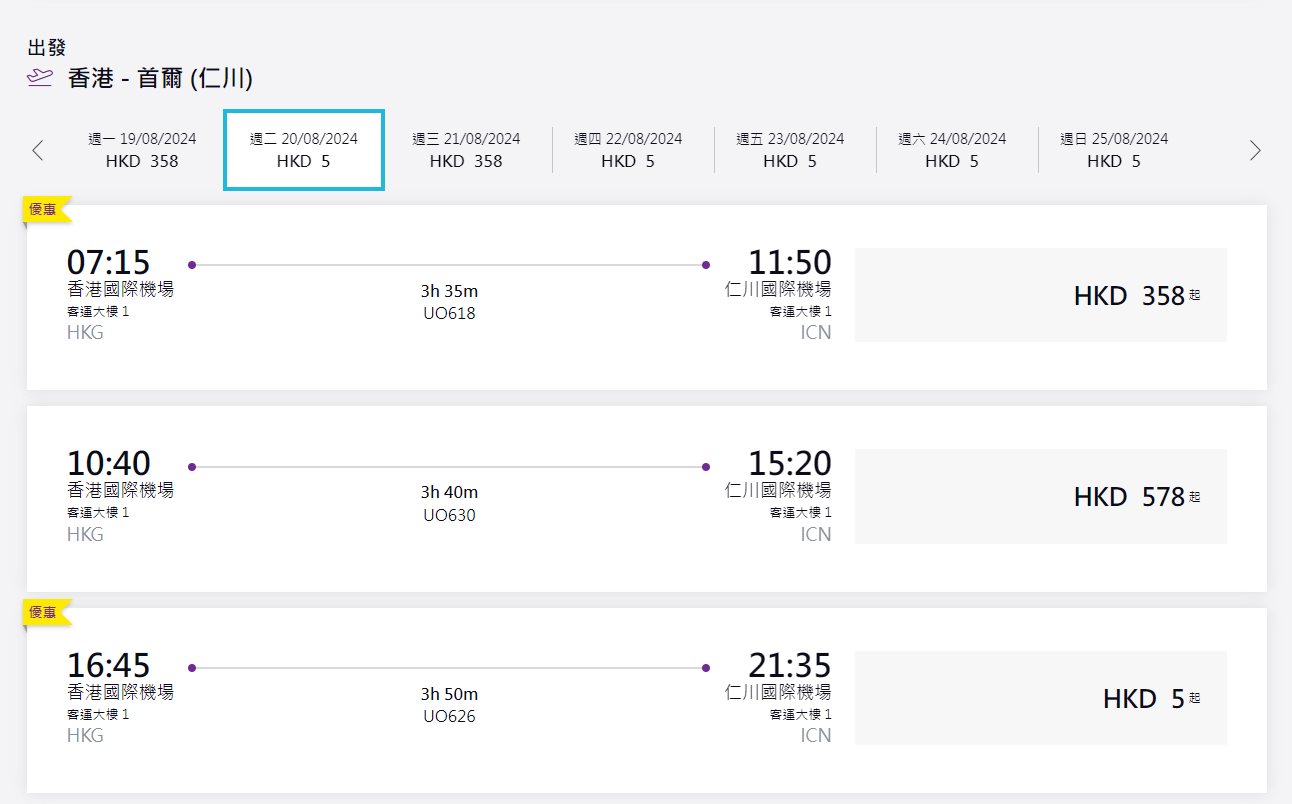Switch to Wednesday 21/08/2024 fares
Image resolution: width=1292 pixels, height=804 pixels.
point(466,150)
